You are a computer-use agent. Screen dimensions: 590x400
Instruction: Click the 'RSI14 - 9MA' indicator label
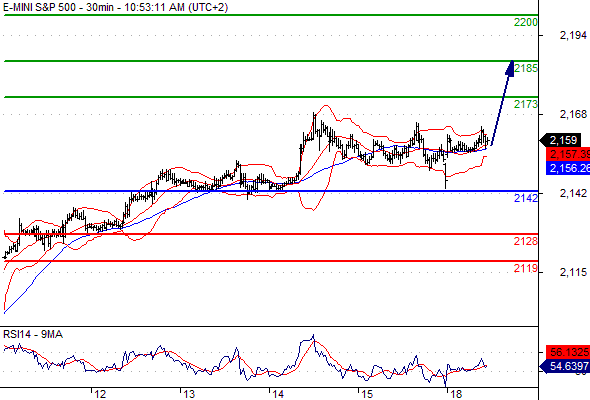(33, 334)
